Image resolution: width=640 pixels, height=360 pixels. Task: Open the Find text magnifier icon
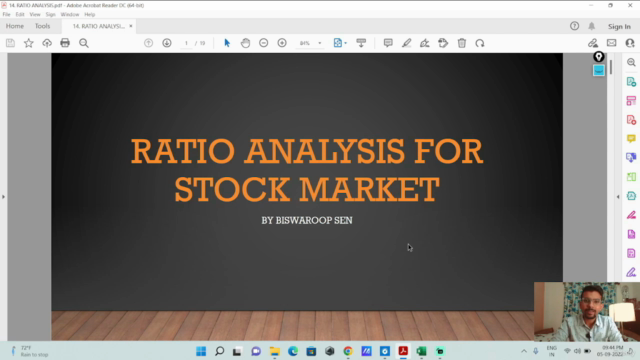click(x=84, y=43)
